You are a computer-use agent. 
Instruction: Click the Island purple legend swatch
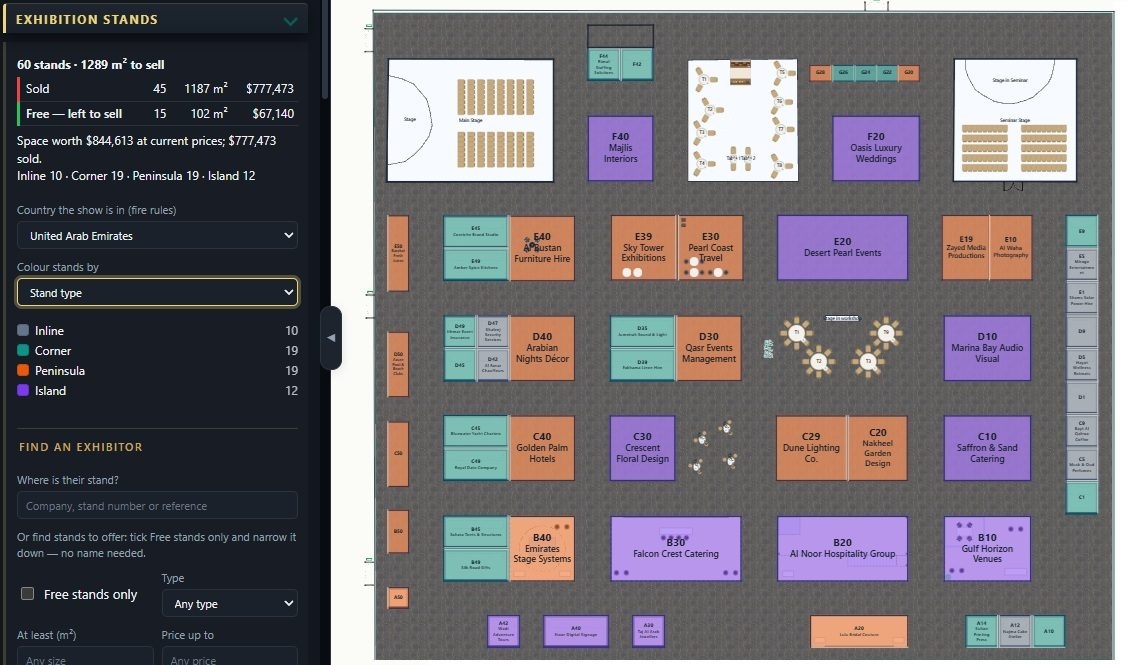coord(23,390)
